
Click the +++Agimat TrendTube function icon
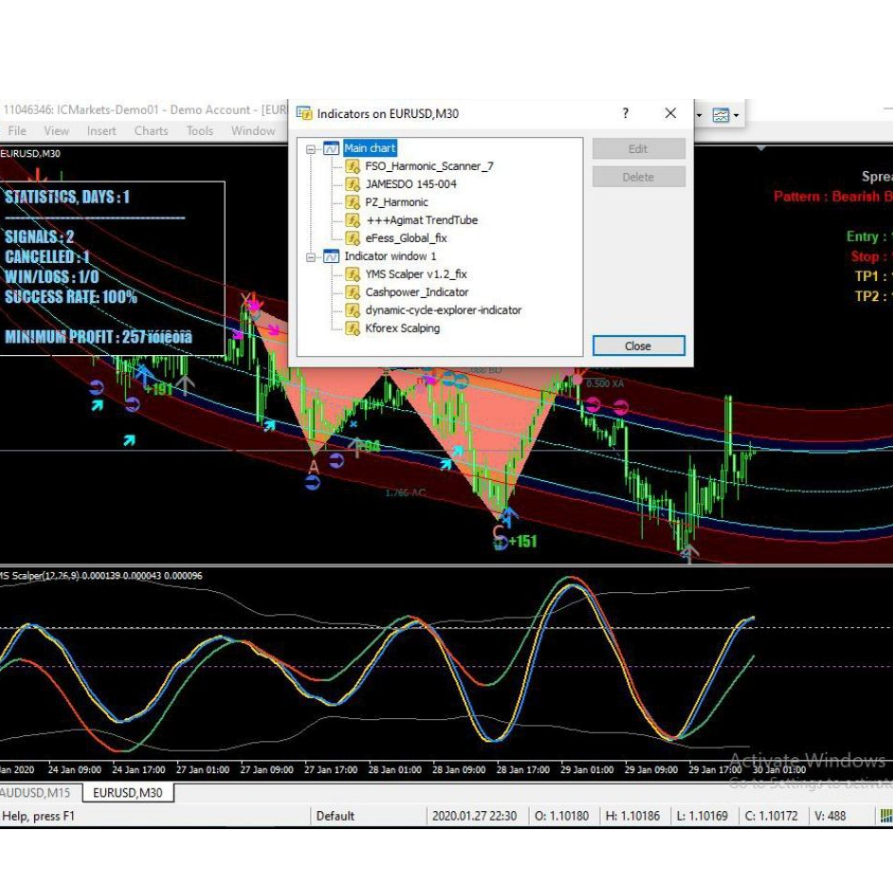[352, 220]
